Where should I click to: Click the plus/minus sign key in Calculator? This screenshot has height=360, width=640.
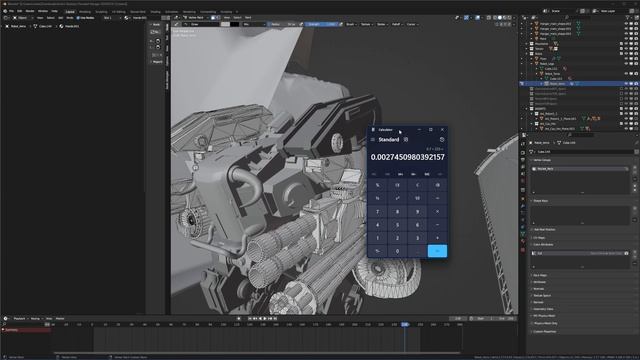(378, 251)
